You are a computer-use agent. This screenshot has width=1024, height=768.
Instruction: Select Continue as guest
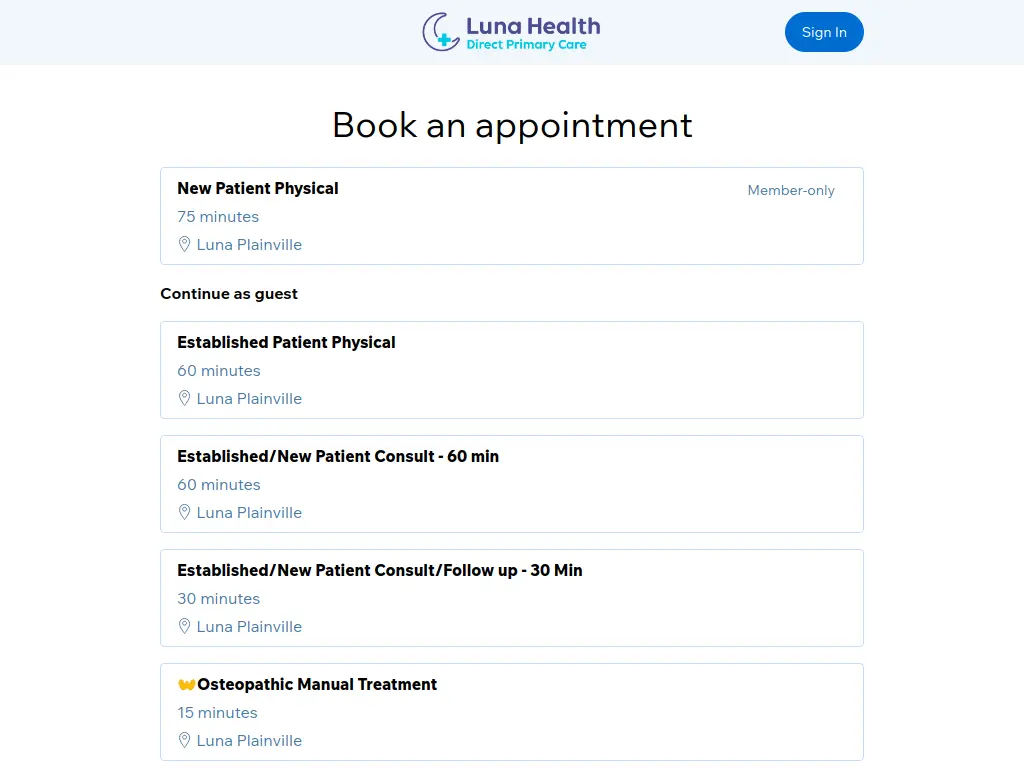point(228,293)
